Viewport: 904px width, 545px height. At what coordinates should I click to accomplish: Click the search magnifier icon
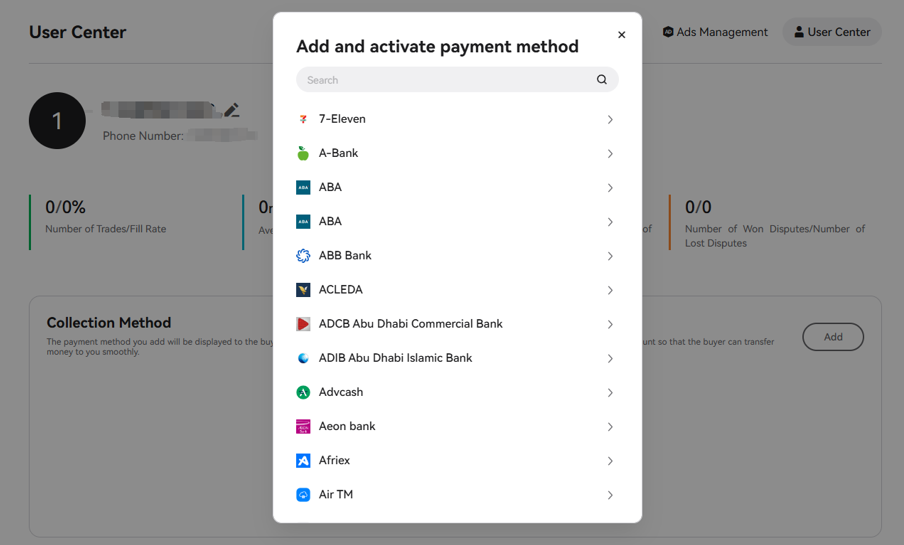[x=602, y=80]
